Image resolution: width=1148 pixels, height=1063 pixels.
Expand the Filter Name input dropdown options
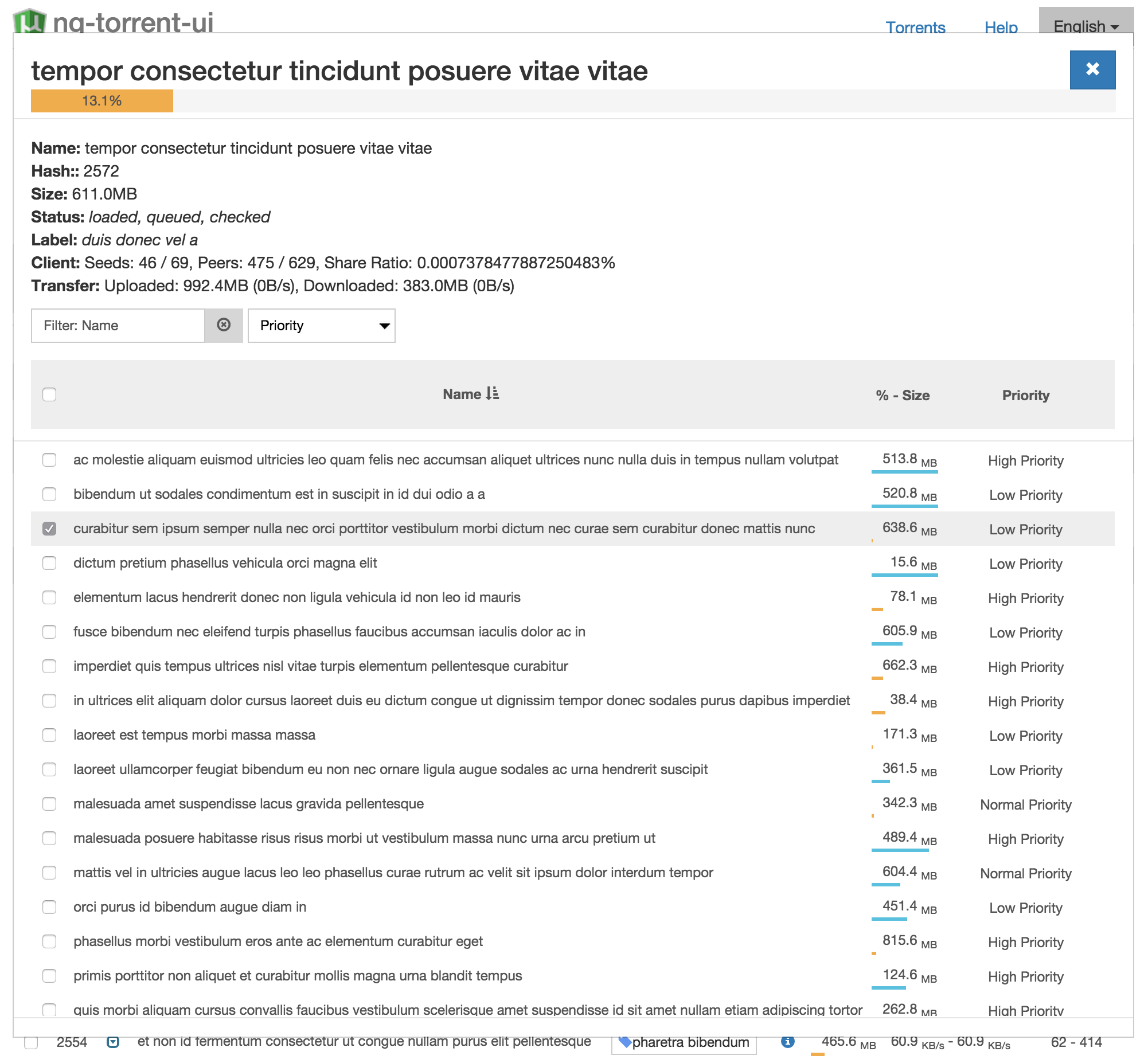click(x=225, y=324)
